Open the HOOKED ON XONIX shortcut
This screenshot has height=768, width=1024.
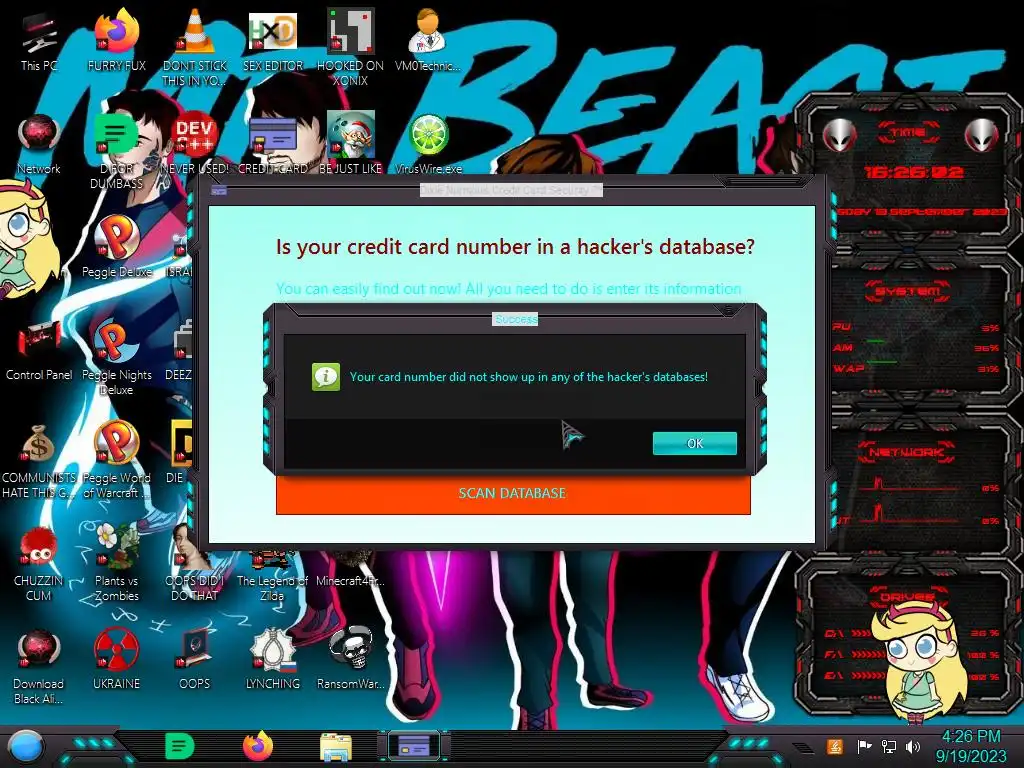pos(350,46)
